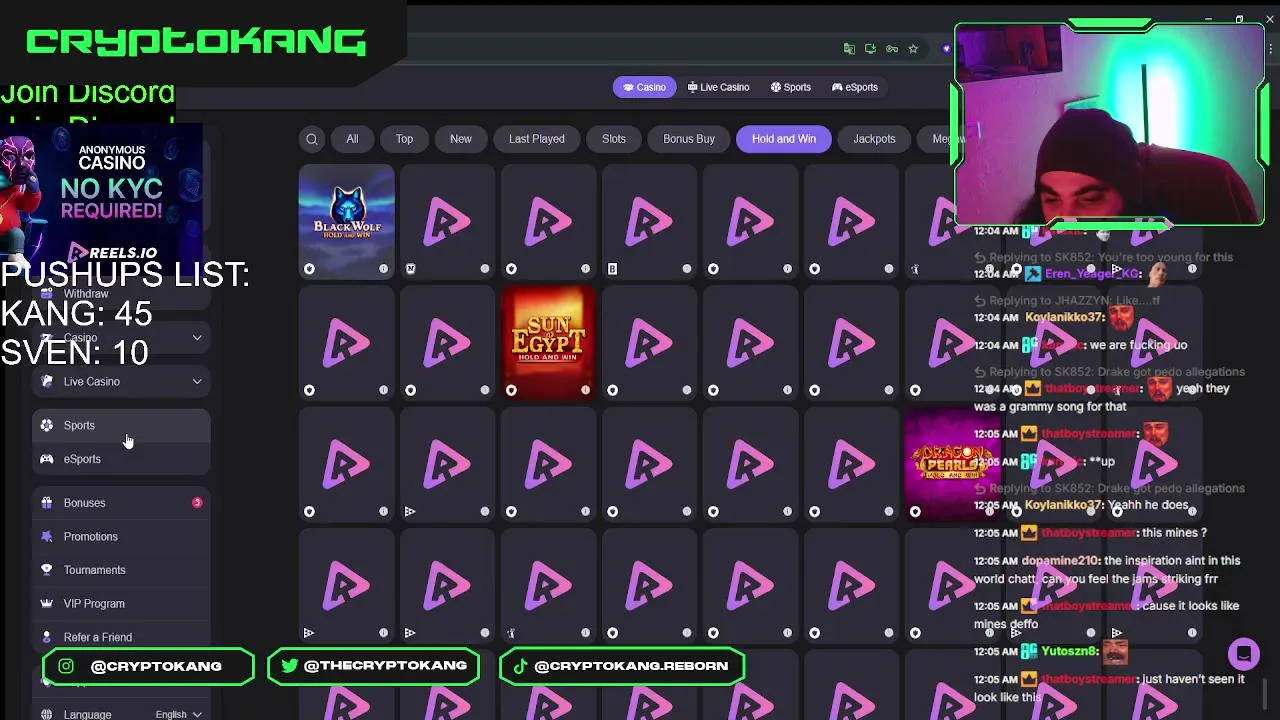Click the provider icon on Black Wolf card
Viewport: 1280px width, 720px height.
[x=309, y=269]
